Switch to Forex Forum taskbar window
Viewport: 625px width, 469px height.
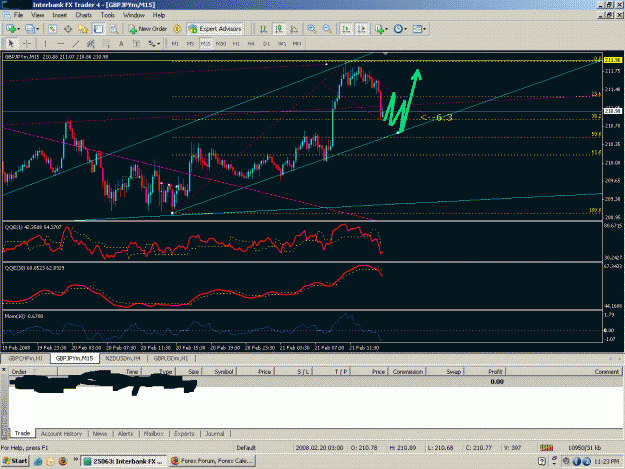click(x=212, y=461)
